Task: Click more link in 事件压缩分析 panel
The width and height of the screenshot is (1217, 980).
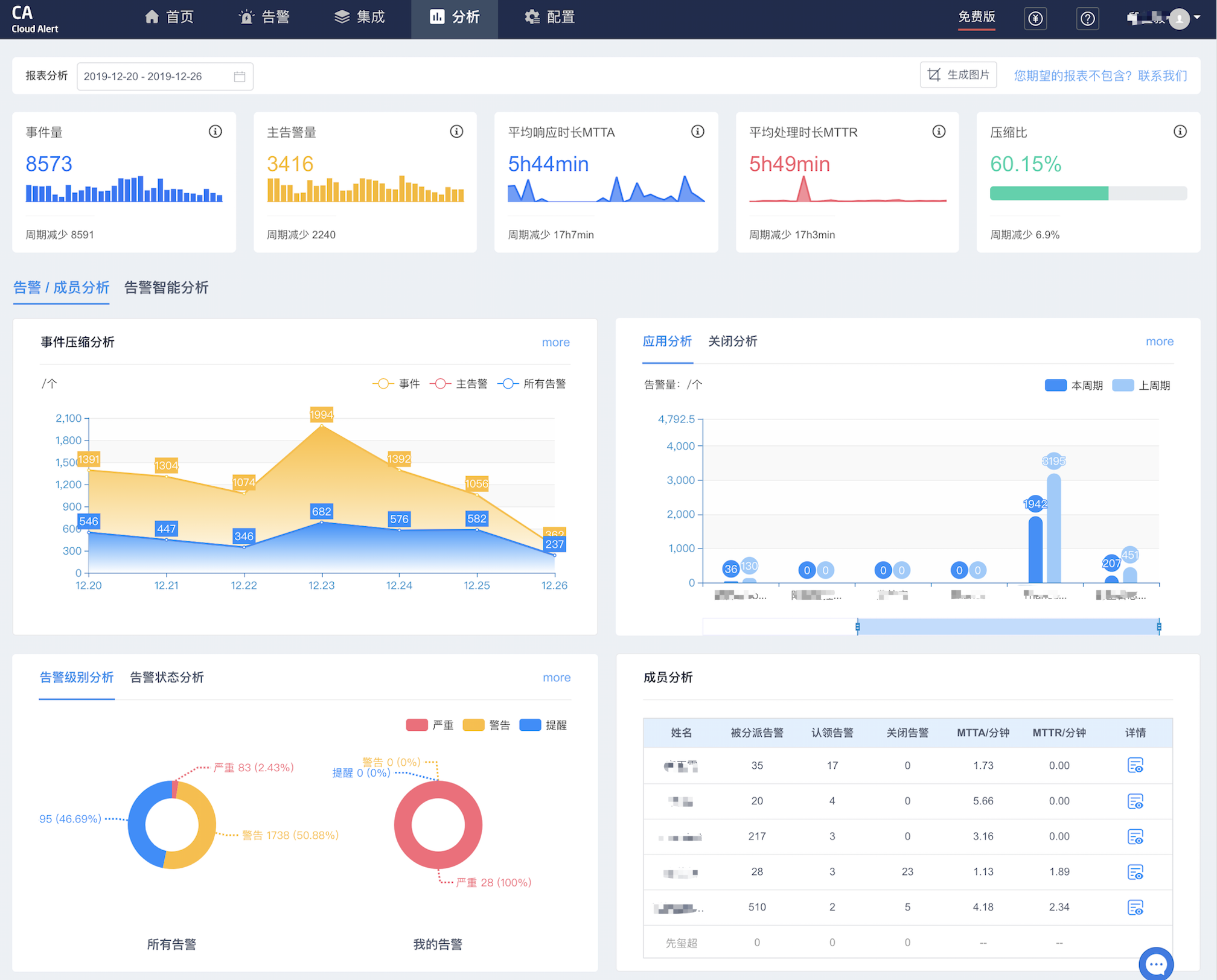Action: [x=555, y=342]
